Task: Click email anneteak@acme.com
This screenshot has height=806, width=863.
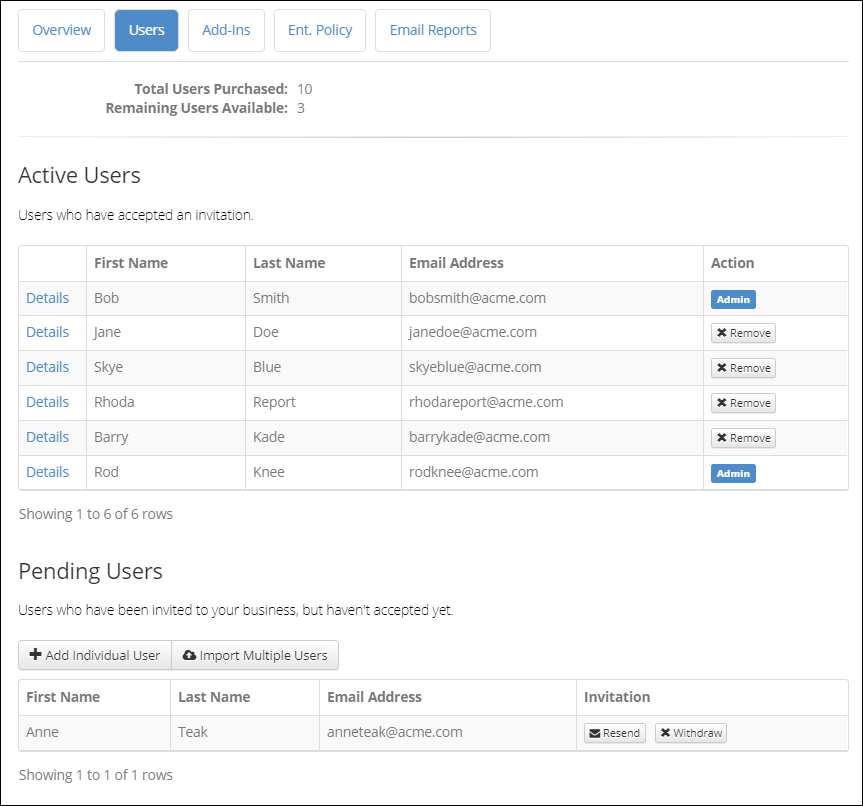Action: pyautogui.click(x=395, y=732)
